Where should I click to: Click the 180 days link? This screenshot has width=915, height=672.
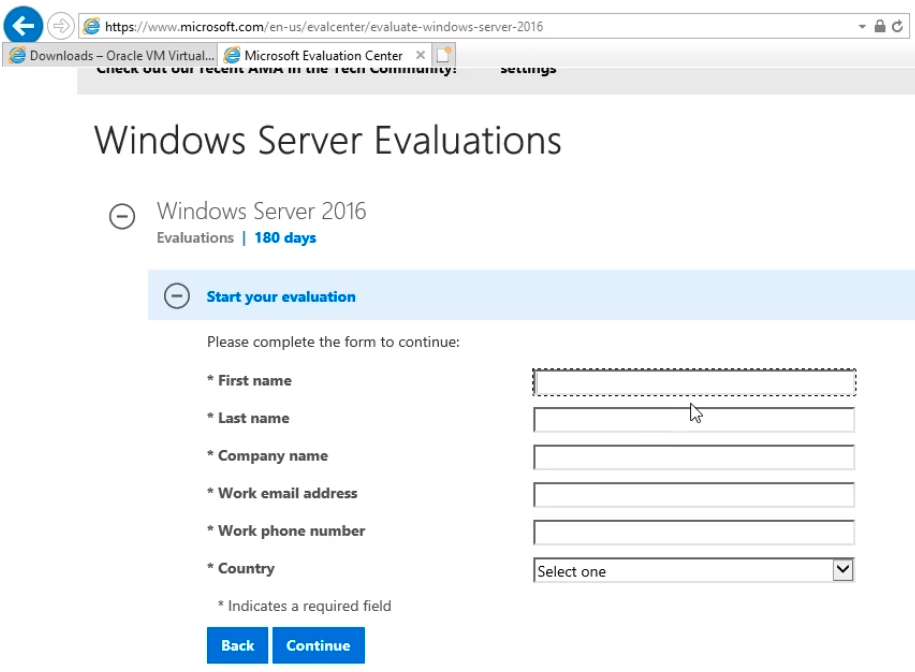[285, 238]
